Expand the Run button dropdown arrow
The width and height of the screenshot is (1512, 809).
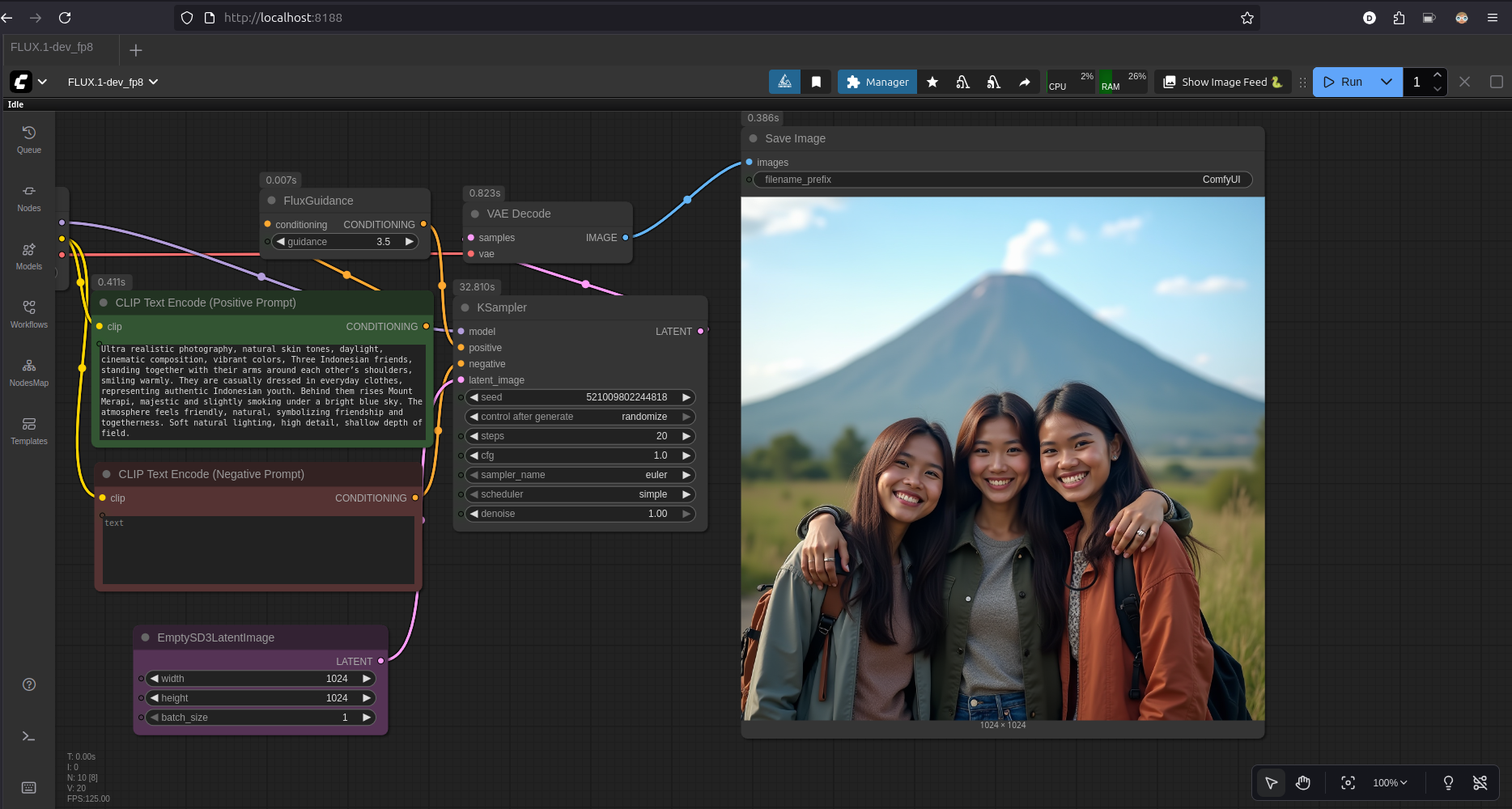[1386, 82]
